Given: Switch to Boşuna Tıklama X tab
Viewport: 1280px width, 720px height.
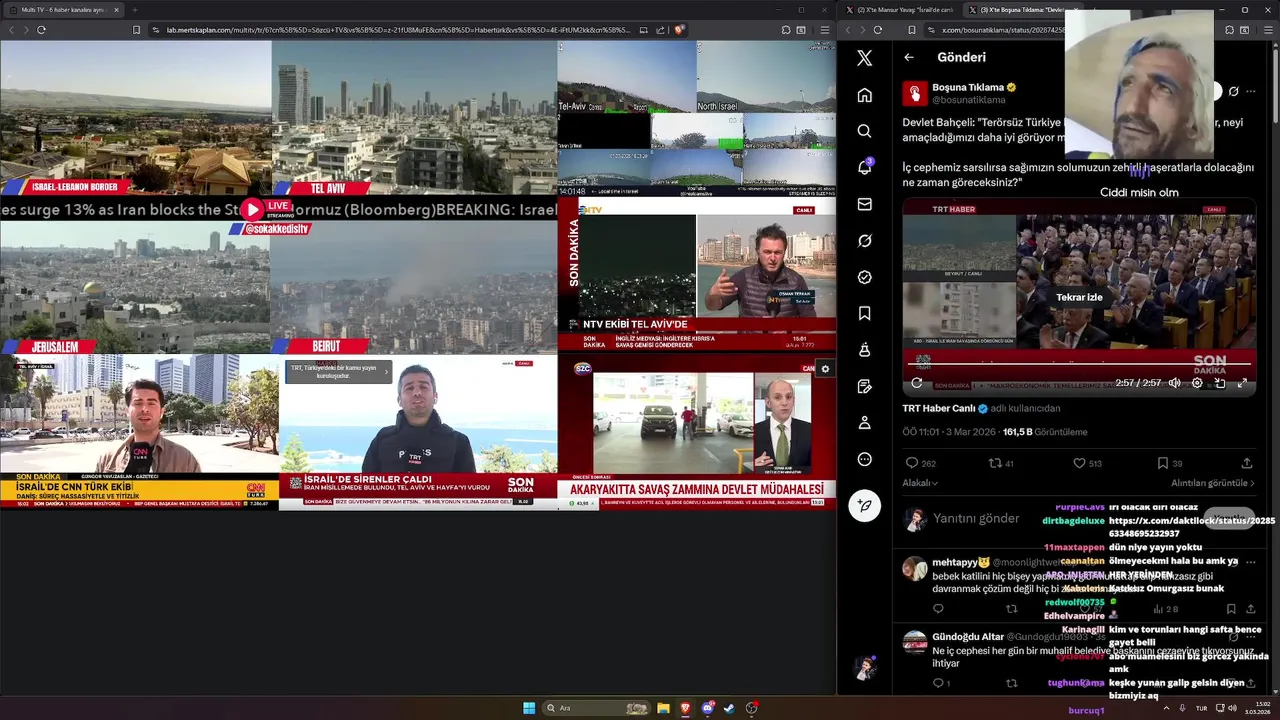Looking at the screenshot, I should (1018, 10).
